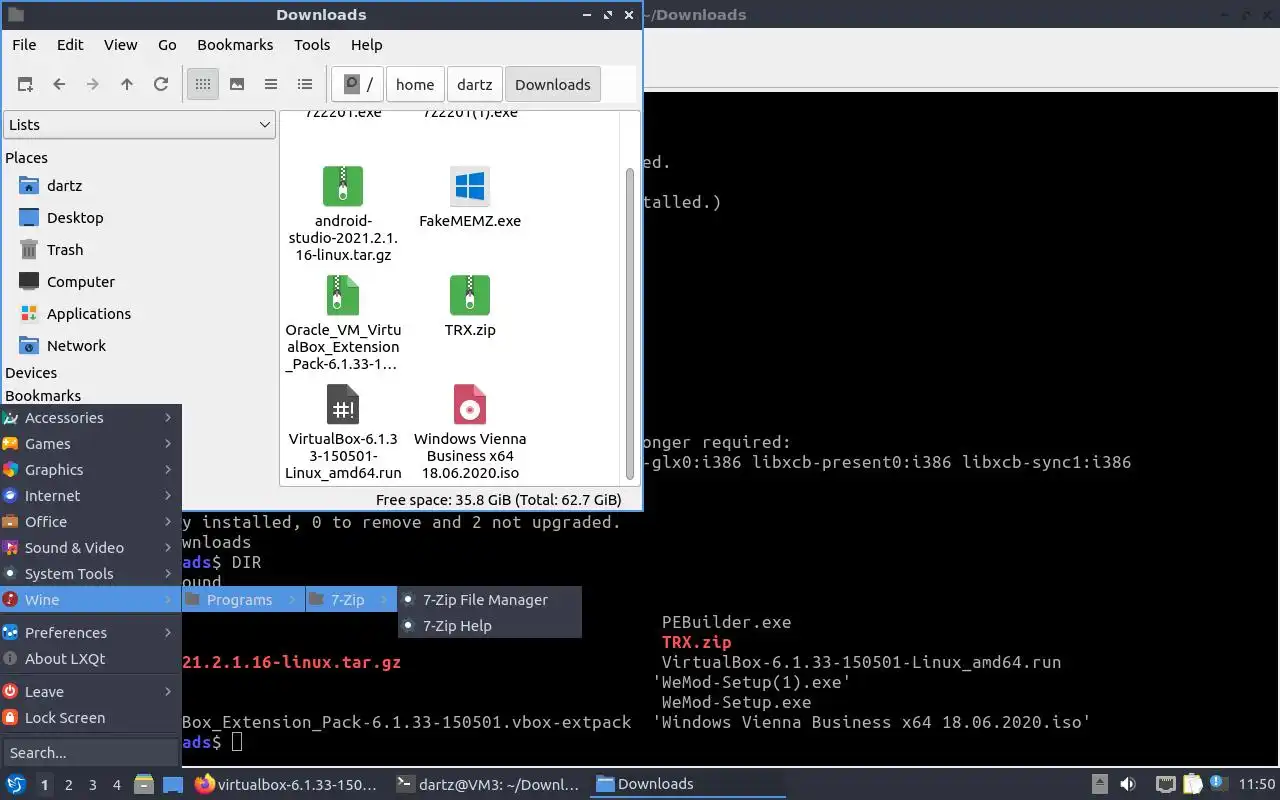Switch to compact list view
The width and height of the screenshot is (1280, 800).
tap(271, 85)
